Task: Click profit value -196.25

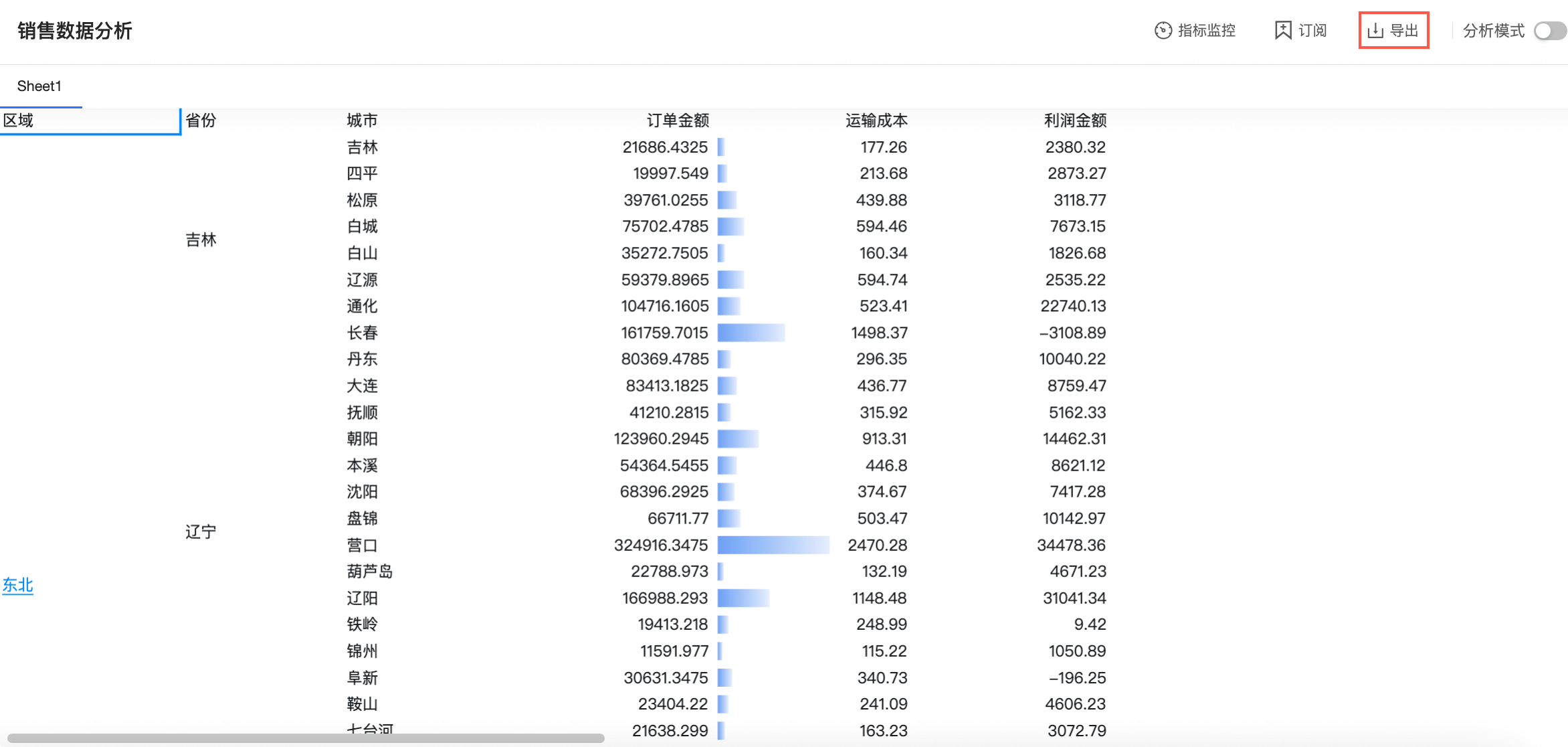Action: click(x=1077, y=677)
